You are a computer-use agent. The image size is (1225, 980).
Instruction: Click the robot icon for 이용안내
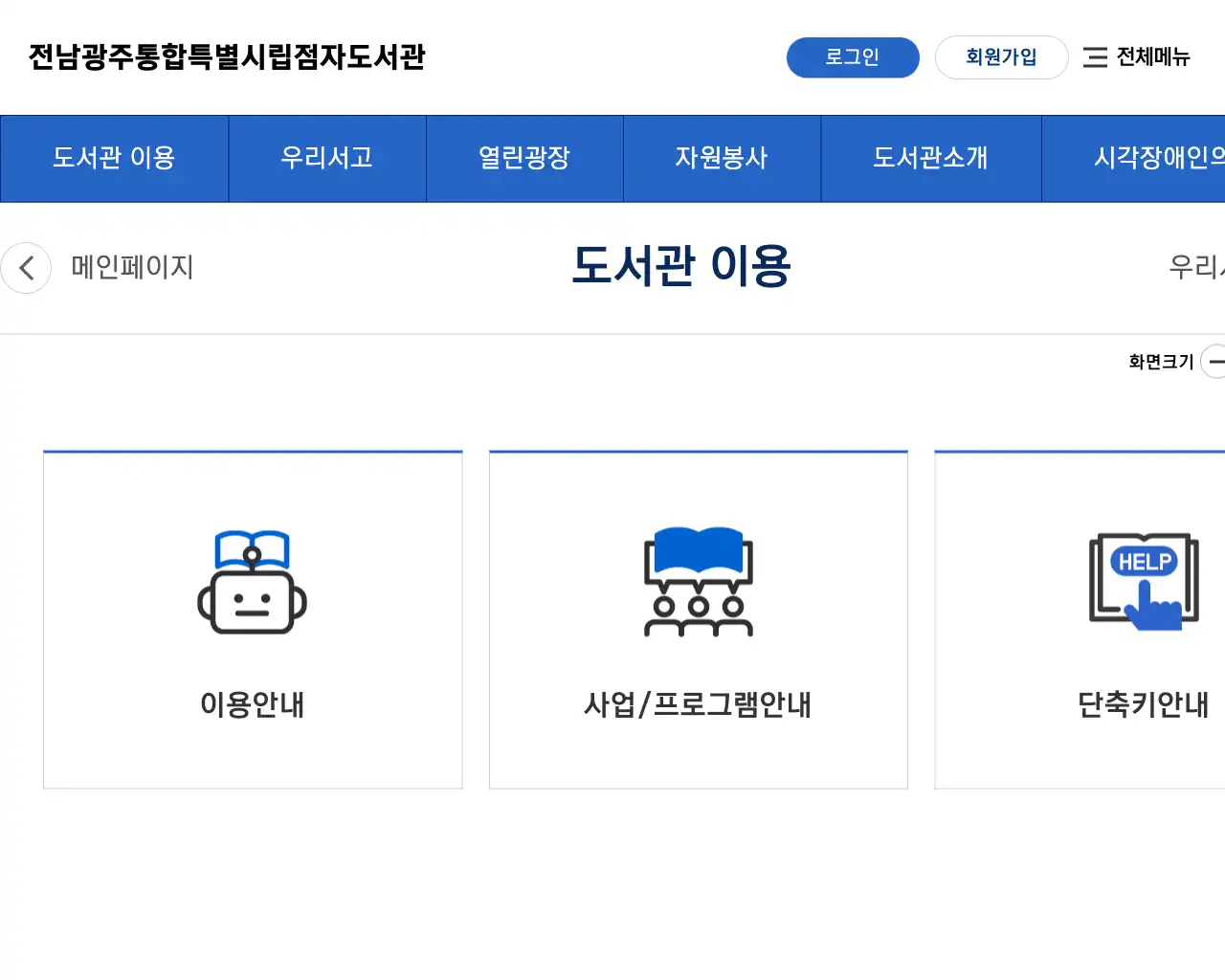[x=253, y=582]
